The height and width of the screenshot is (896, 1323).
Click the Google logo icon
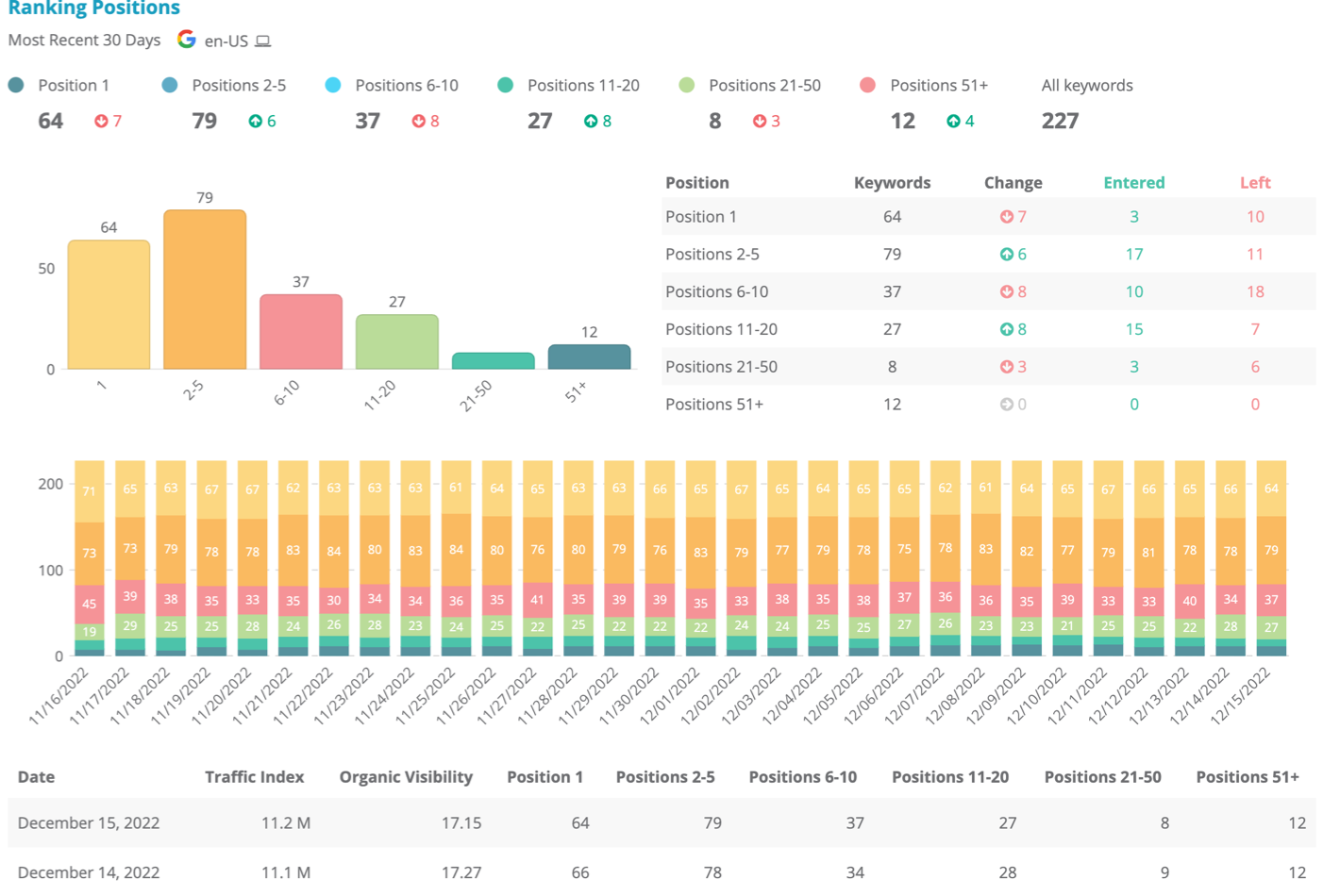click(x=187, y=40)
